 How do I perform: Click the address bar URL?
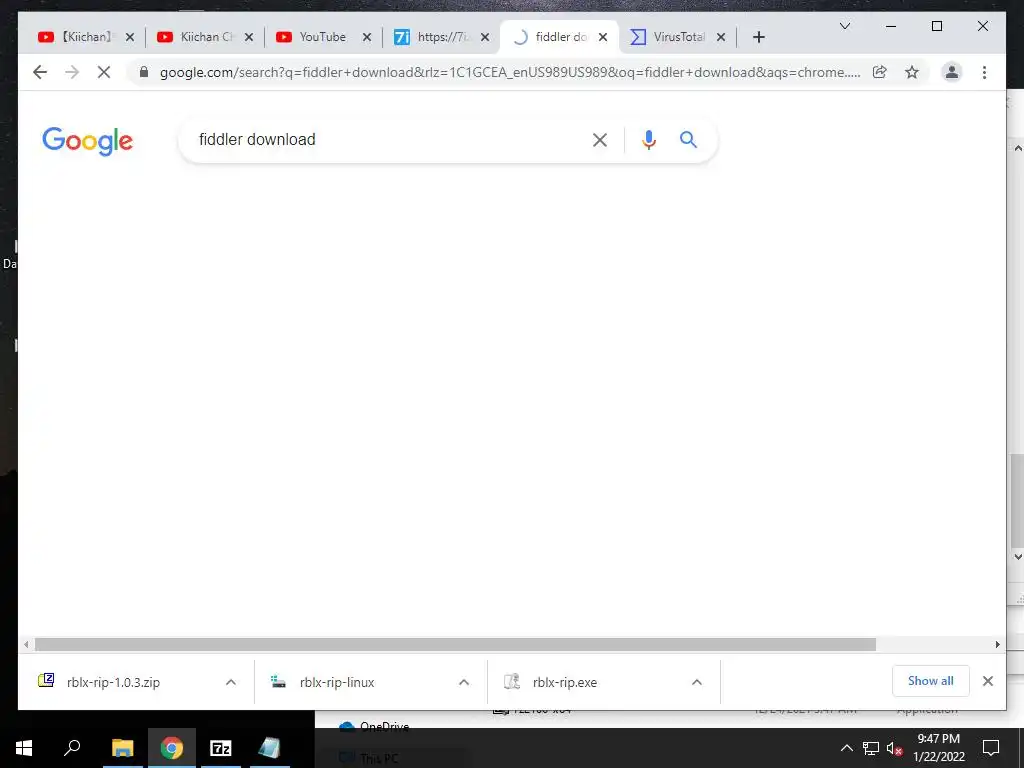[x=509, y=72]
